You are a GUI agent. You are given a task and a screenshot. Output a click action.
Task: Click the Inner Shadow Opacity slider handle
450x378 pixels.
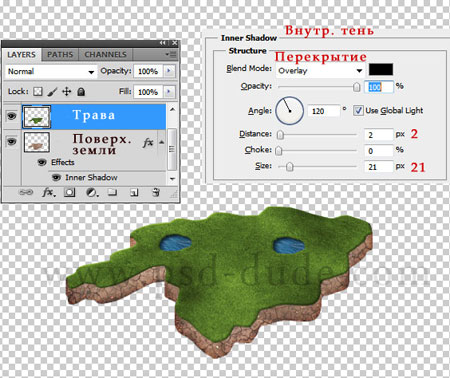356,87
